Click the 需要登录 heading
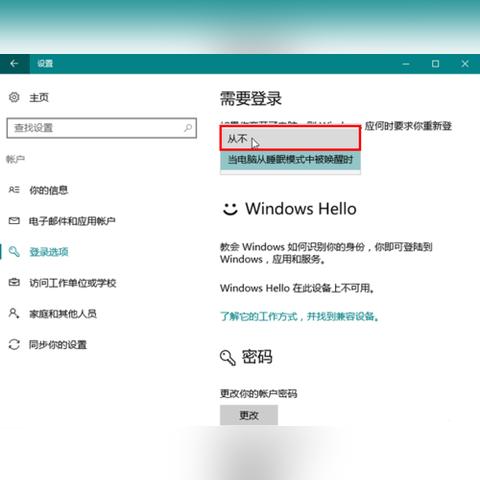The height and width of the screenshot is (480, 480). coord(251,98)
